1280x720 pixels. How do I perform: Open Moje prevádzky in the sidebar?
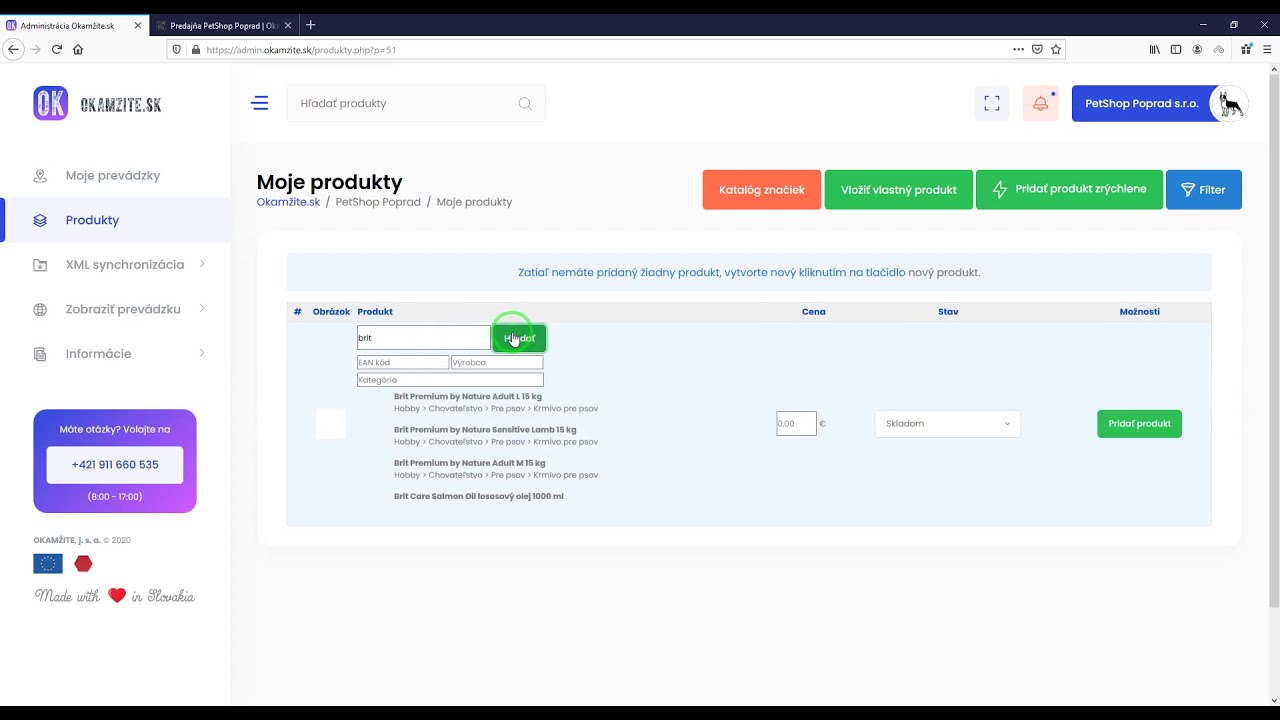(113, 175)
